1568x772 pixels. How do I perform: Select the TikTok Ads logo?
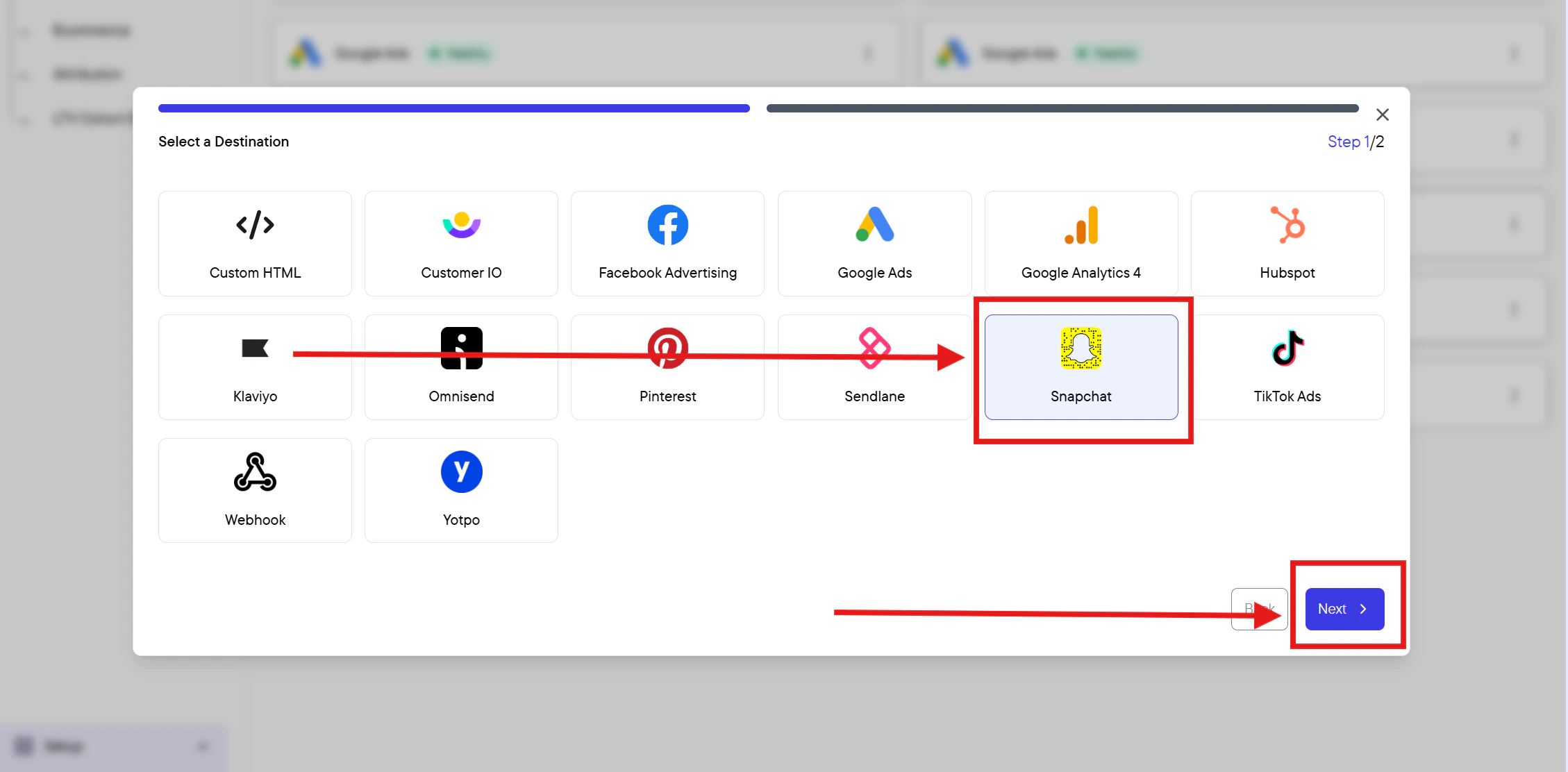coord(1287,348)
